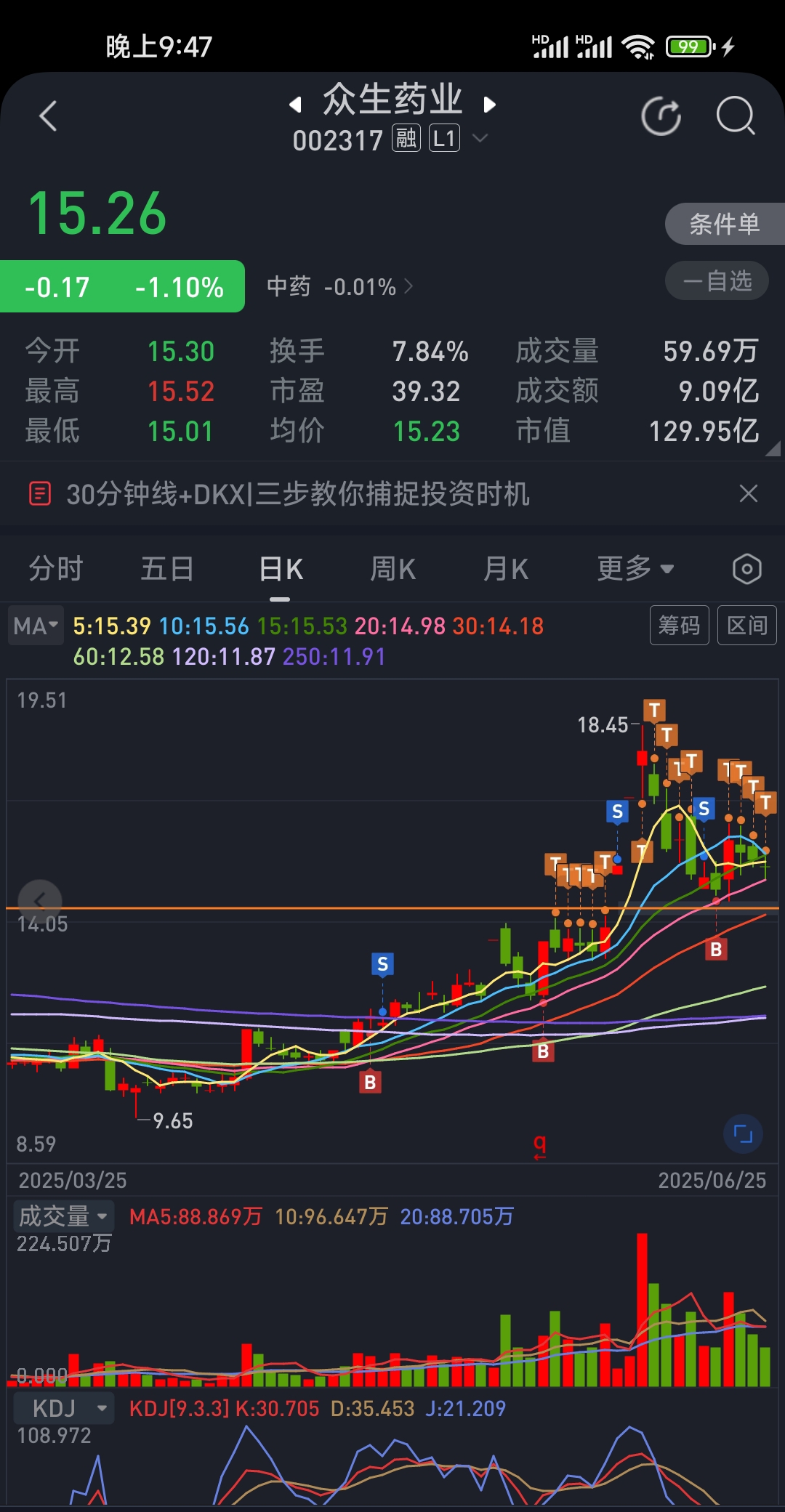Tap MA5:88.869万 volume average

pyautogui.click(x=196, y=1217)
